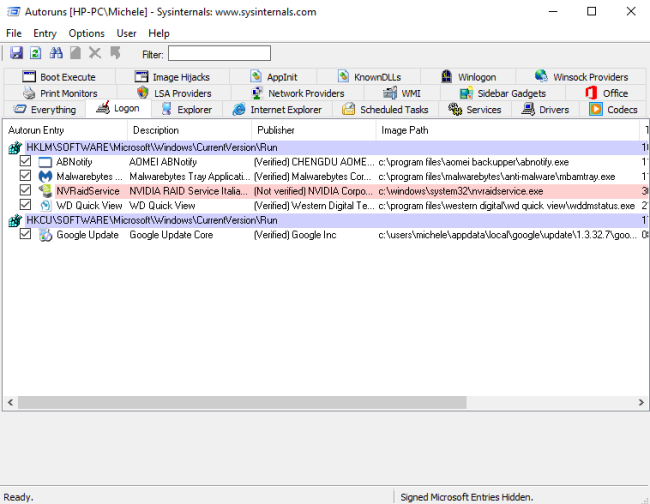Click the NVRaidService entry icon

click(x=45, y=191)
